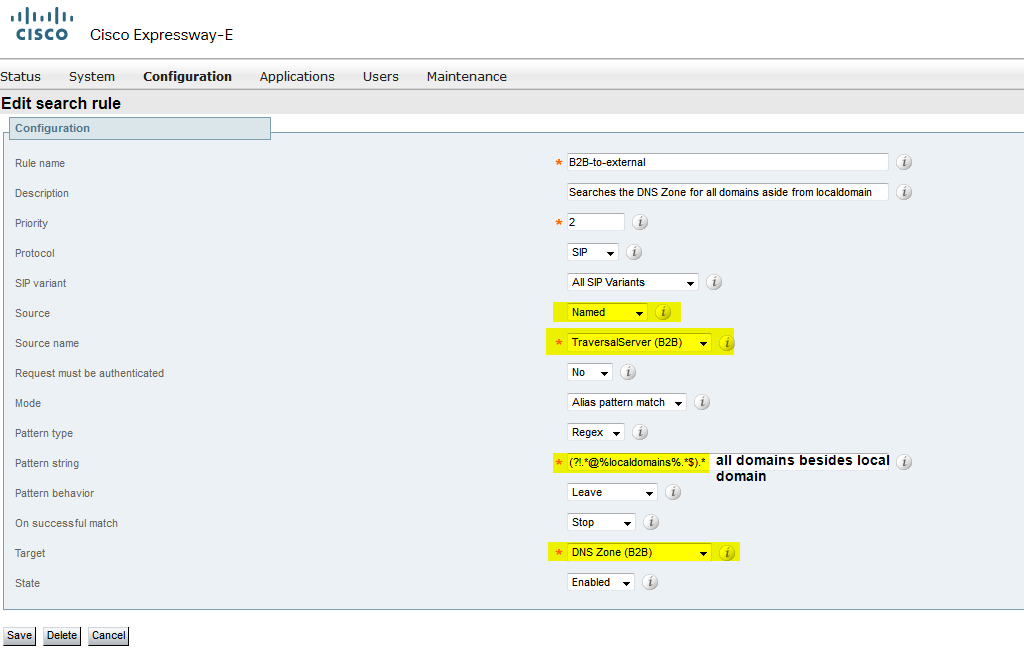The height and width of the screenshot is (664, 1024).
Task: Click info icon for Pattern behavior
Action: [x=673, y=492]
